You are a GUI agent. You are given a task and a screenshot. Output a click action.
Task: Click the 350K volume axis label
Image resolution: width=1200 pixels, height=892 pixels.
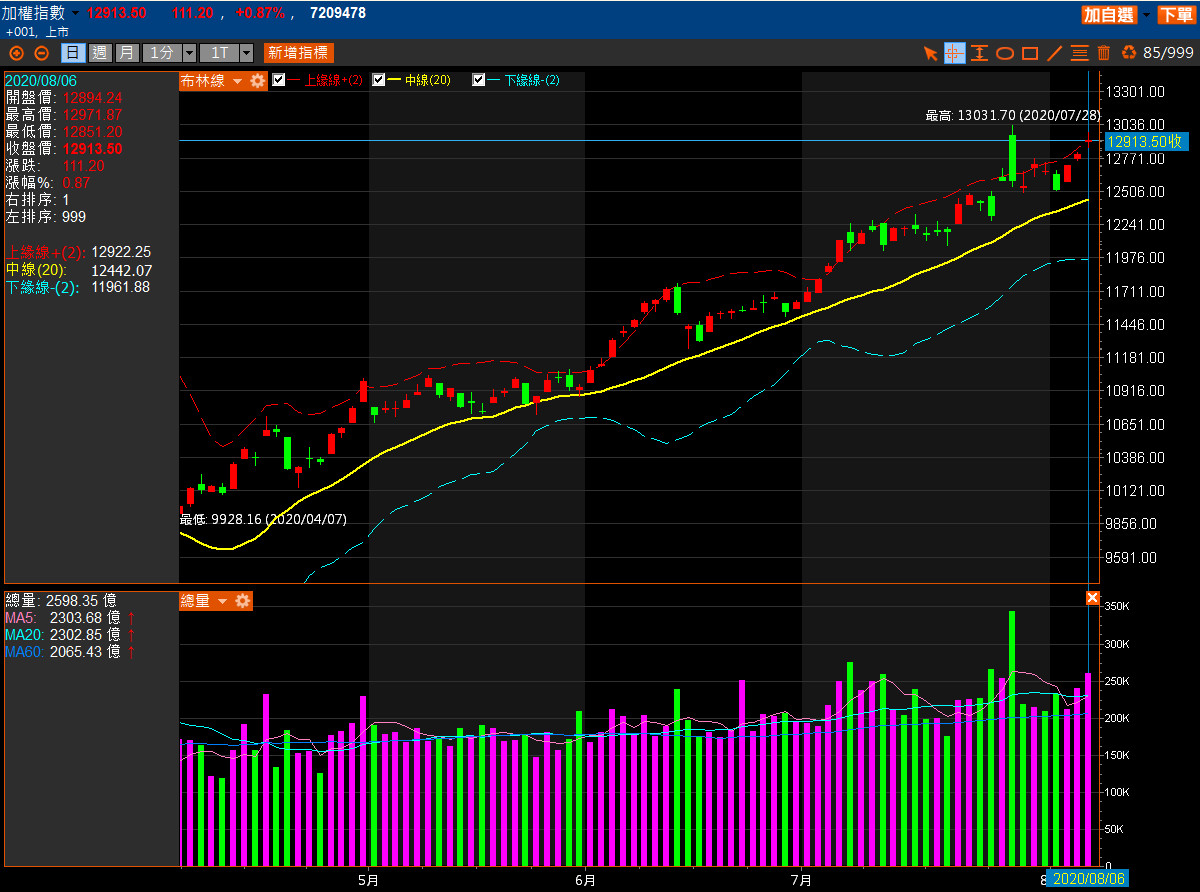[1117, 606]
